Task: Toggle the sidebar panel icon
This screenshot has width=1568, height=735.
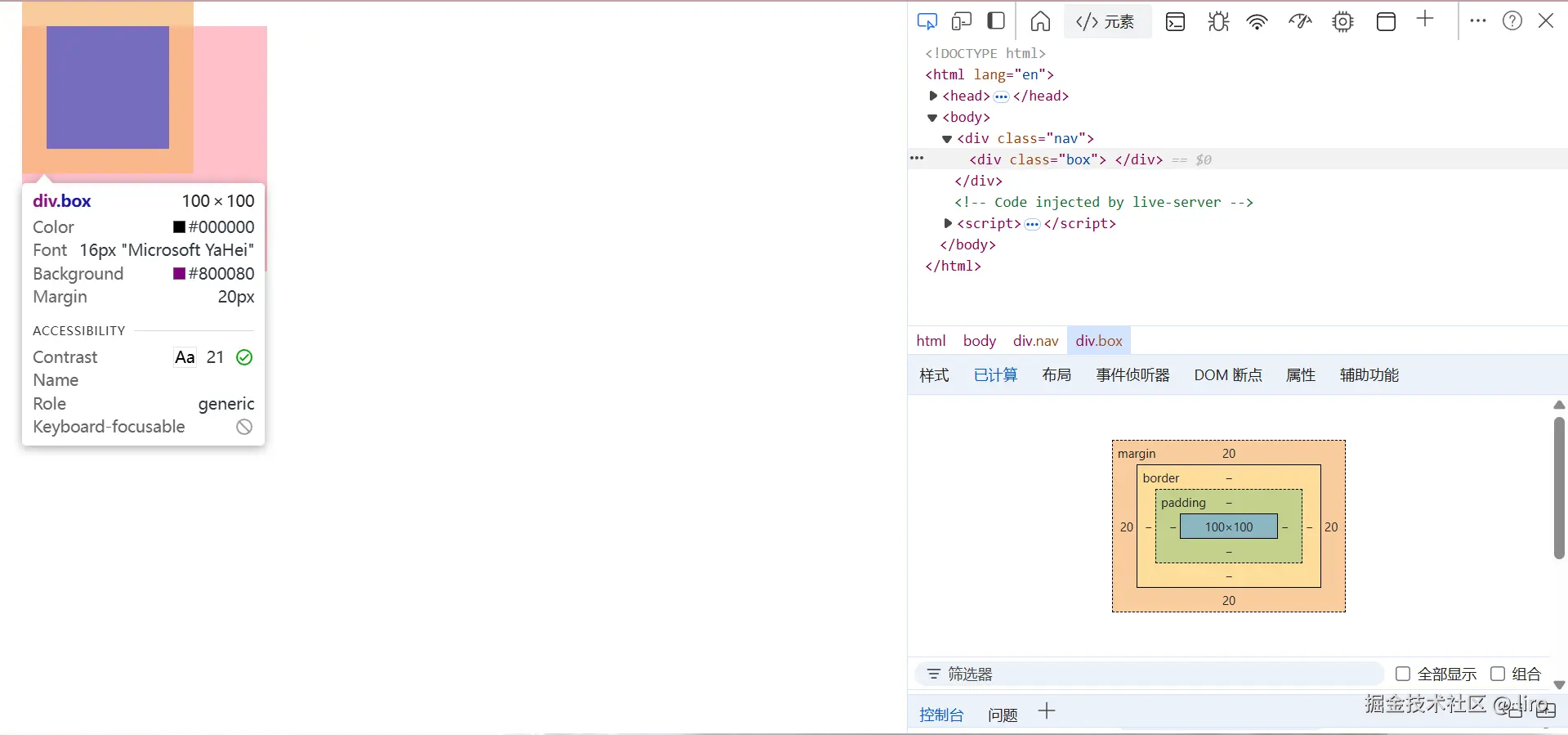Action: tap(996, 21)
